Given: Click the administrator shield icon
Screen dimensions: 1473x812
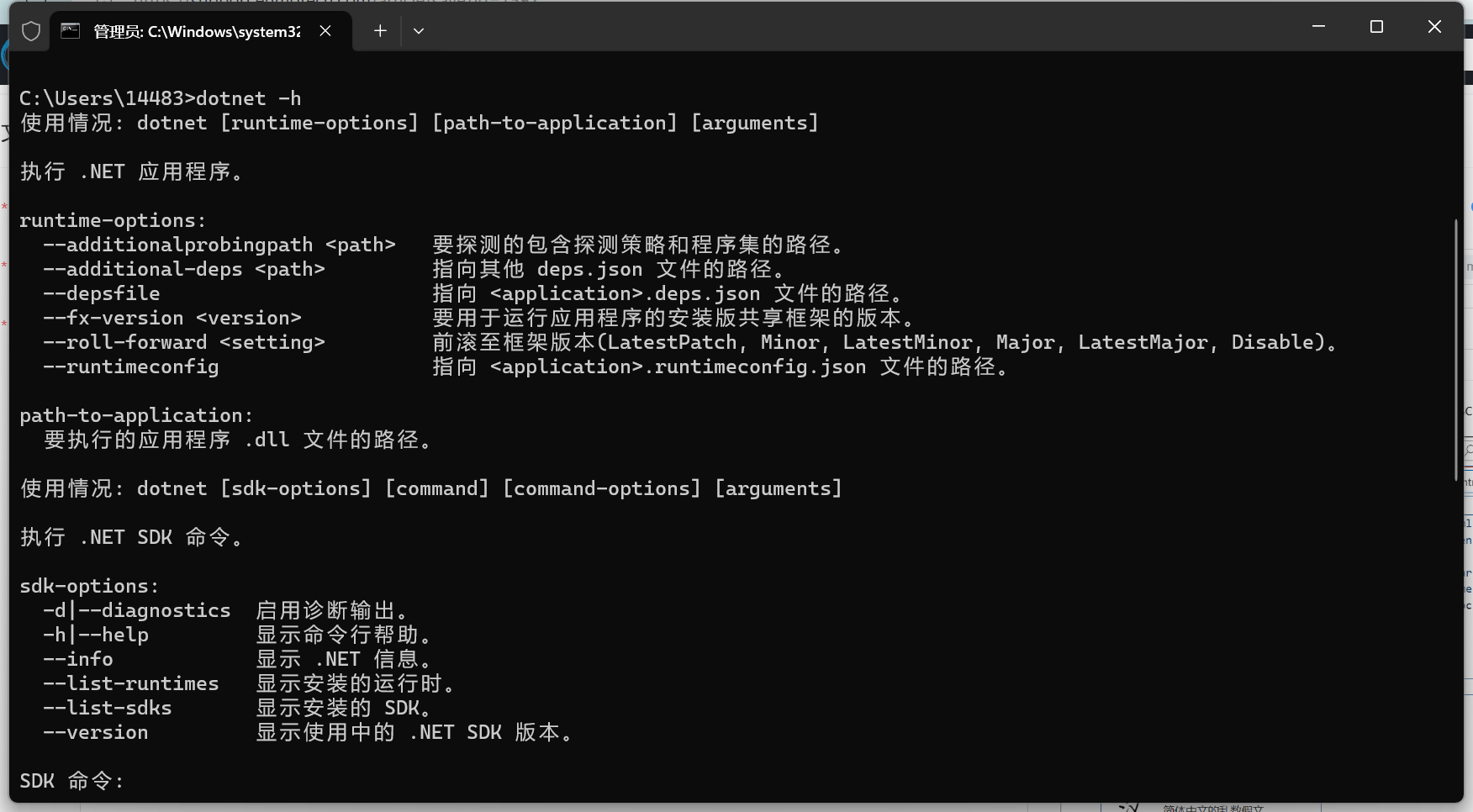Looking at the screenshot, I should [31, 31].
